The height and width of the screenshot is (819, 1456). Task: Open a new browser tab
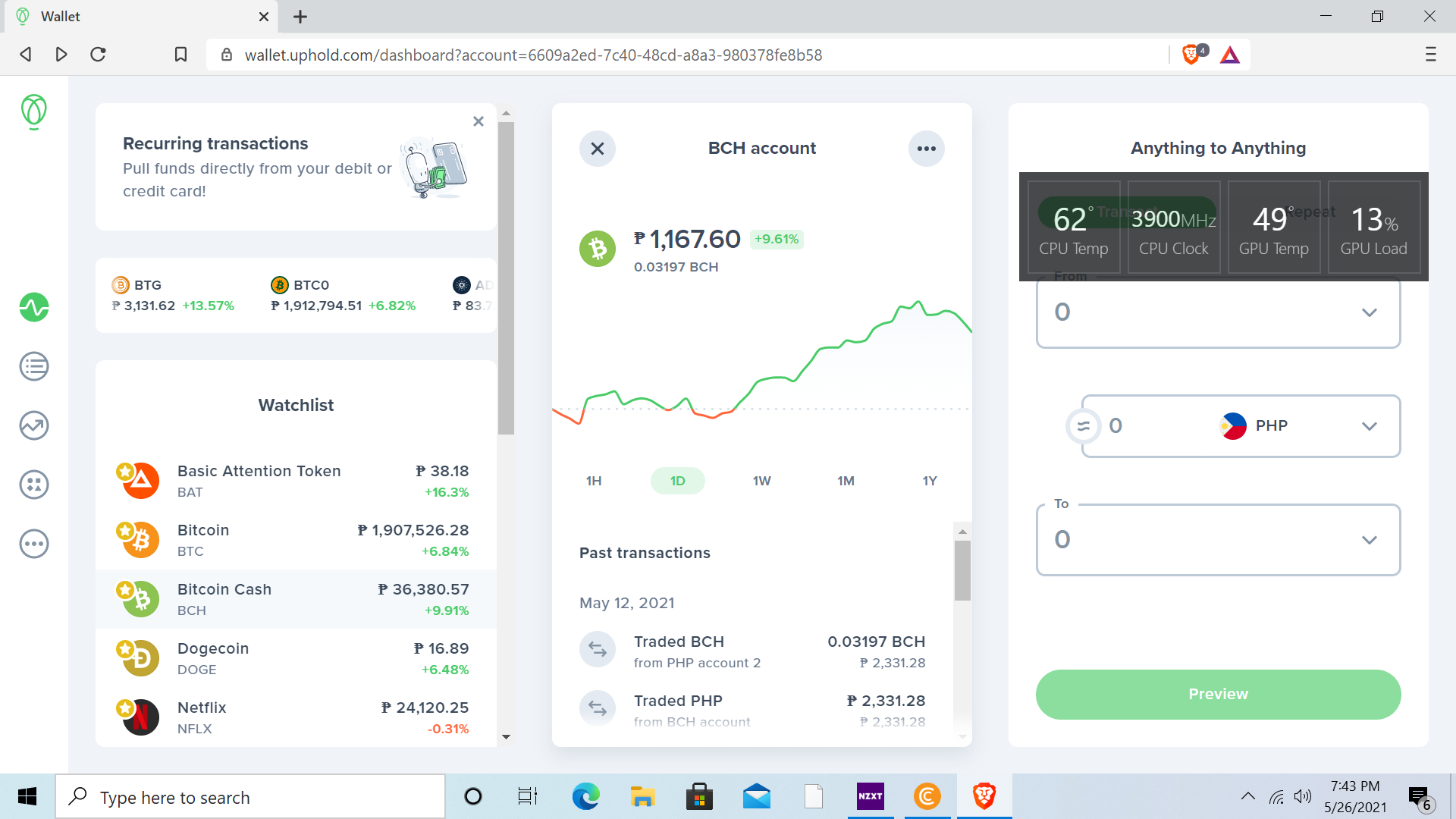pos(300,17)
